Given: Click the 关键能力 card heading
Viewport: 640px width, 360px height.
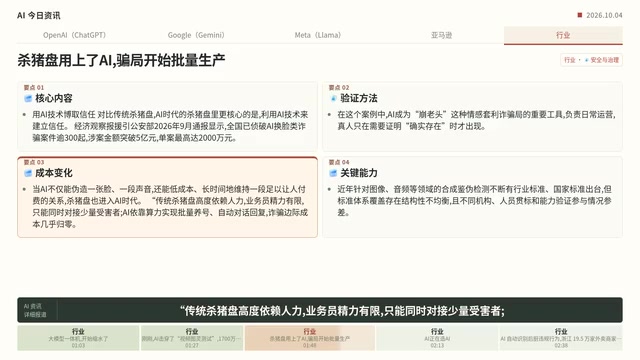Looking at the screenshot, I should [x=359, y=173].
